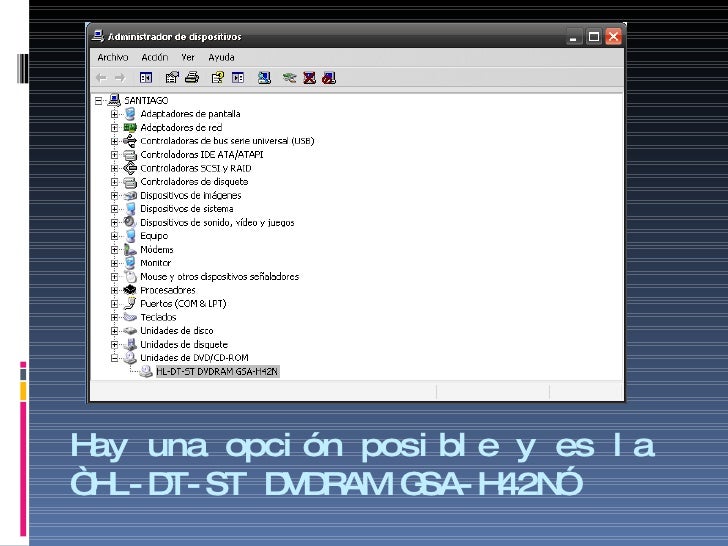Click the sound, video and games speaker icon

(x=130, y=222)
